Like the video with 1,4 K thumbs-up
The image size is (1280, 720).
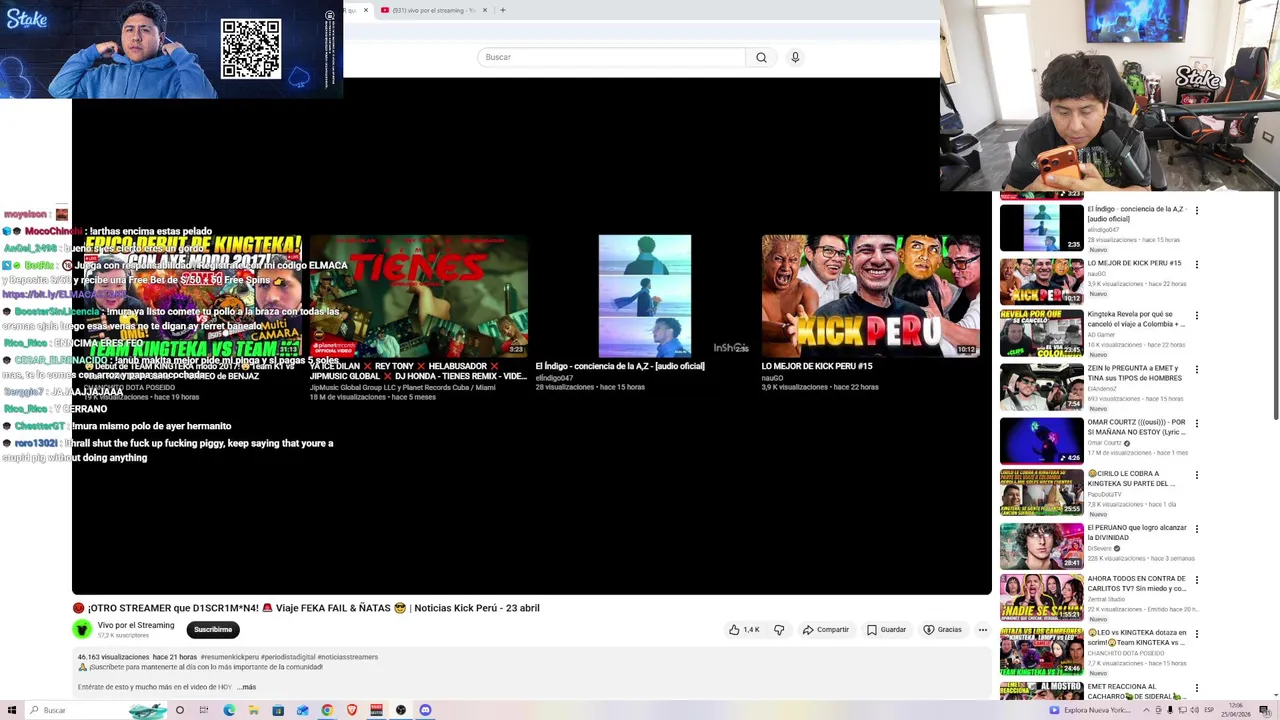click(745, 630)
